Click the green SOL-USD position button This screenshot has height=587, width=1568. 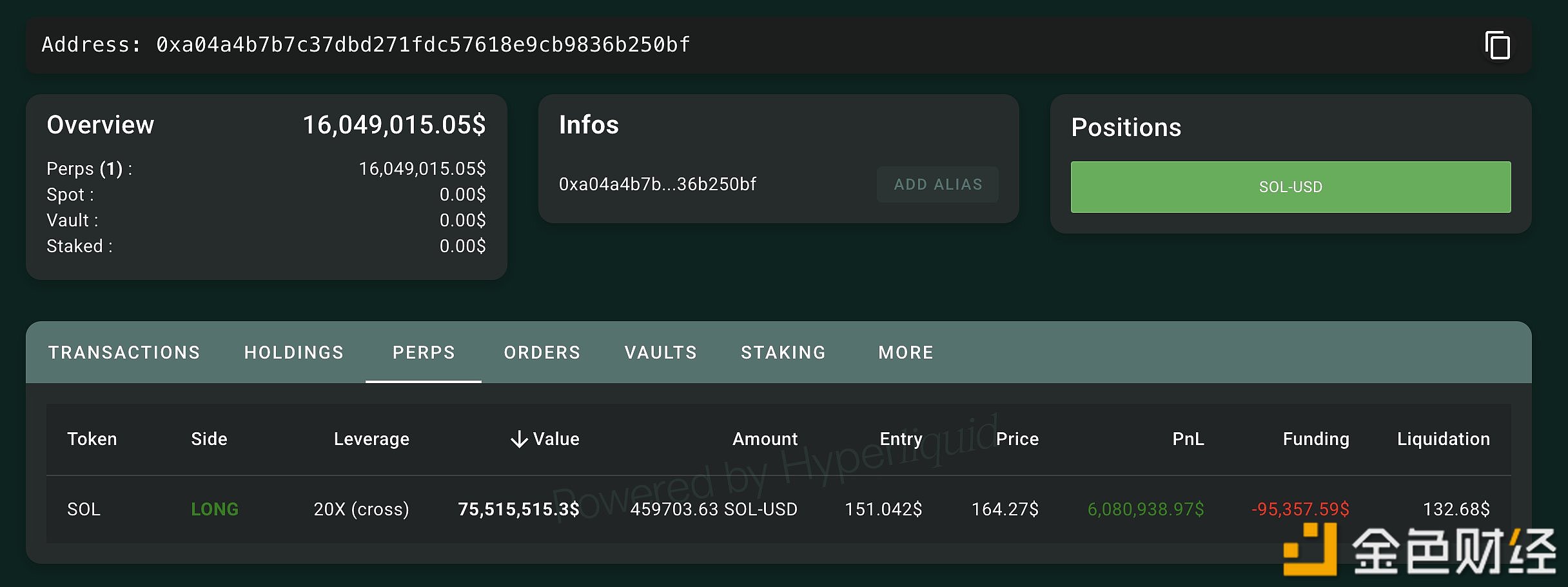point(1290,187)
